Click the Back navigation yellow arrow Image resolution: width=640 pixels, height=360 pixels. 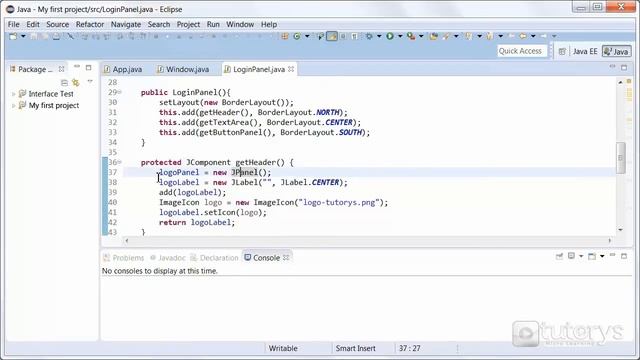[523, 36]
